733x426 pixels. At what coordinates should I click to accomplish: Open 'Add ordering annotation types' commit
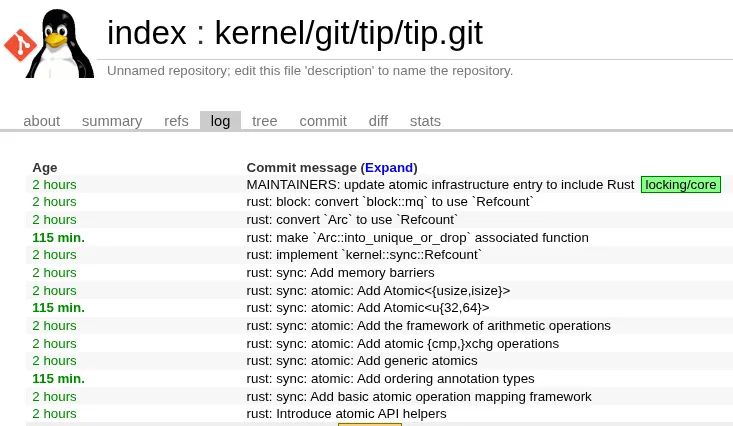(x=390, y=379)
